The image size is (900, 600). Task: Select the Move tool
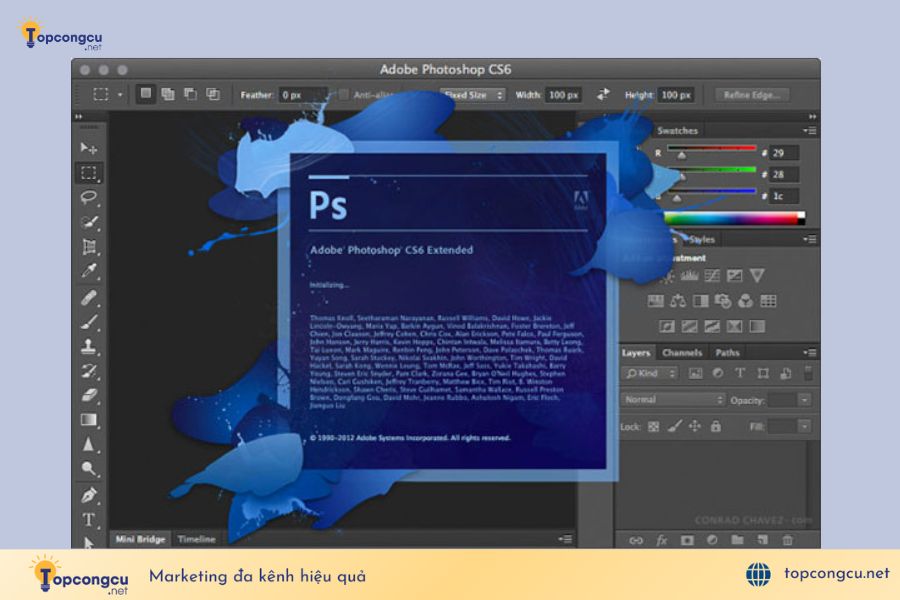(x=89, y=148)
